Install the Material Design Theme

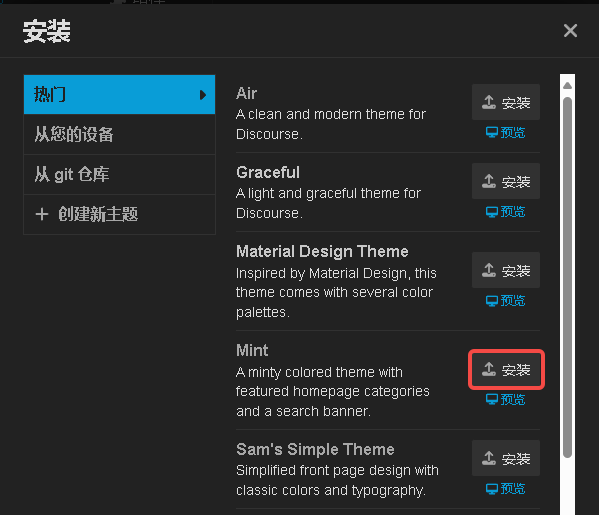coord(506,270)
